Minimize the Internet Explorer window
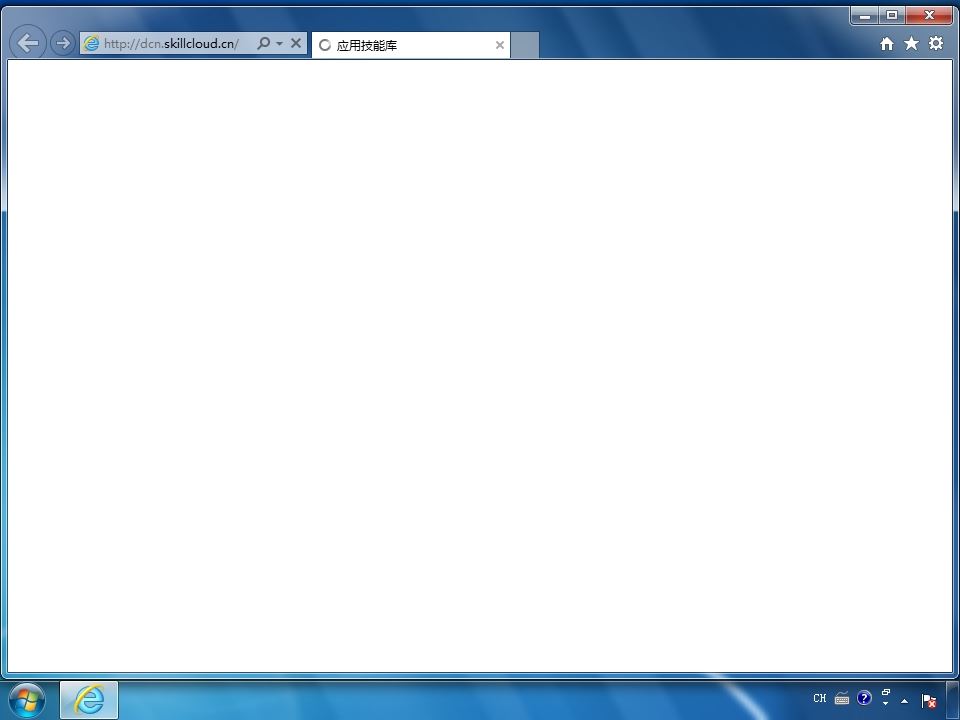This screenshot has height=720, width=960. (865, 16)
